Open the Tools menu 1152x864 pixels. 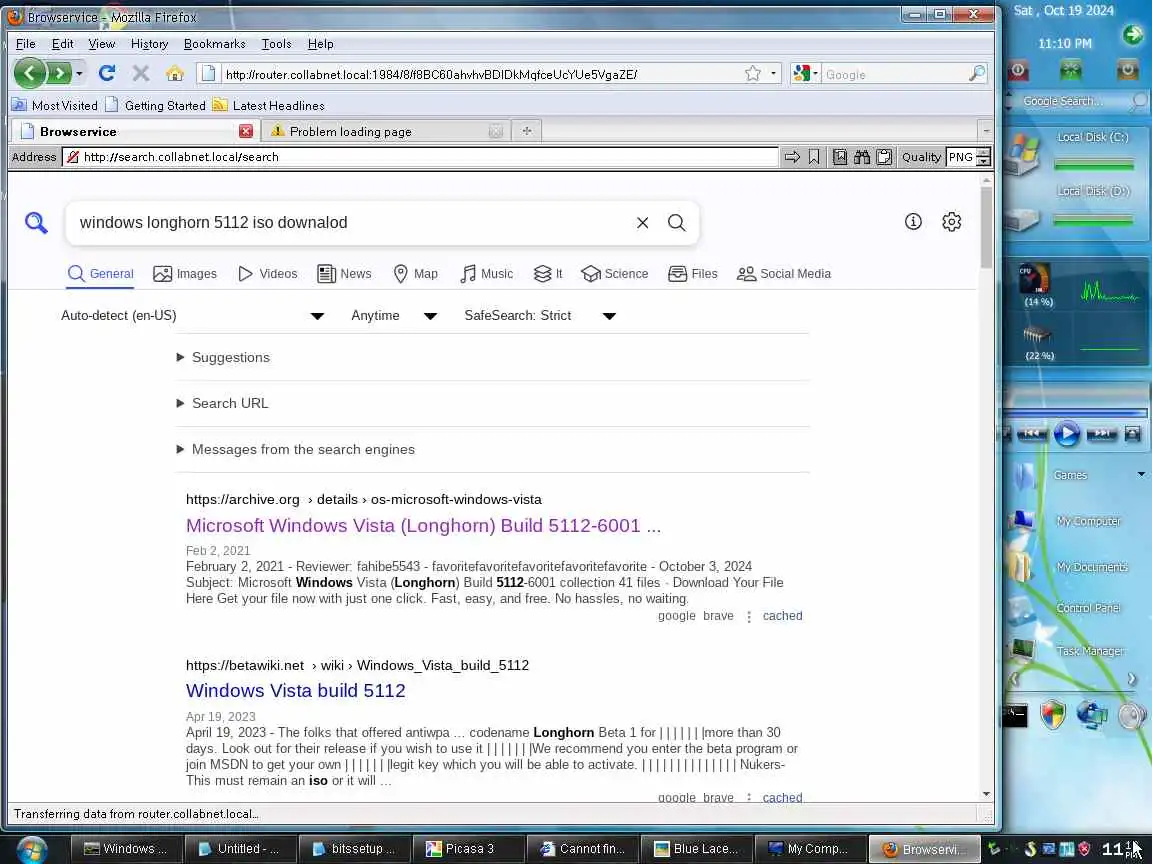tap(276, 44)
